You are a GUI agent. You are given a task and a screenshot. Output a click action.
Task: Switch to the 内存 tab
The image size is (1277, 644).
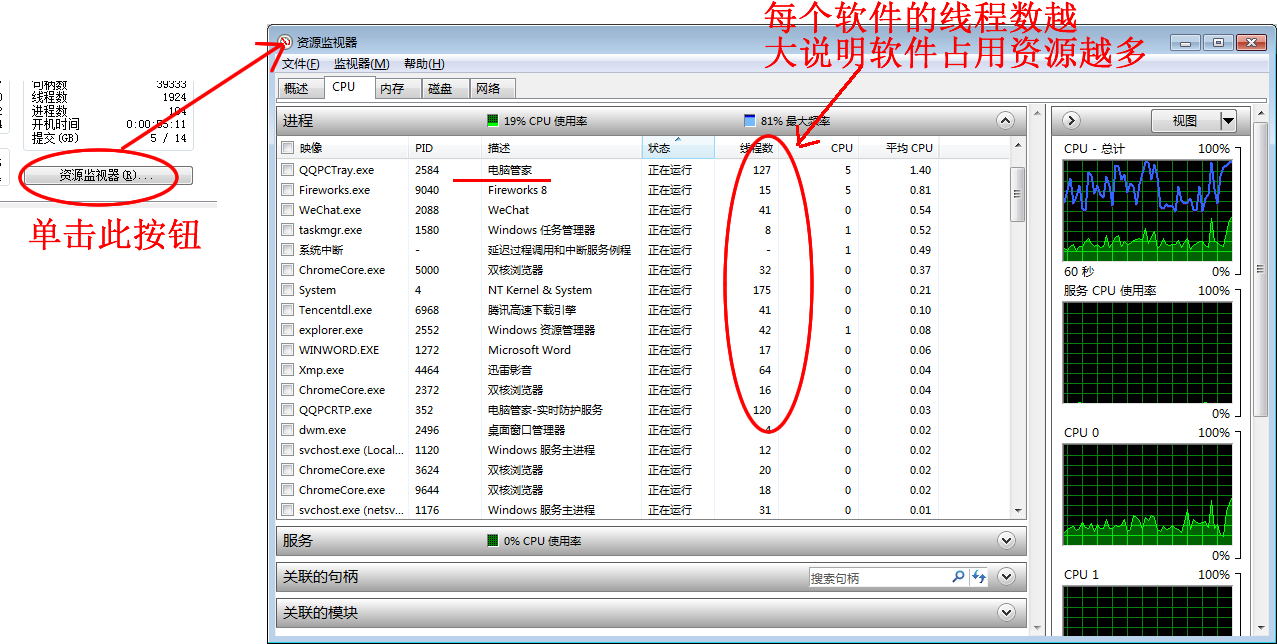[395, 87]
